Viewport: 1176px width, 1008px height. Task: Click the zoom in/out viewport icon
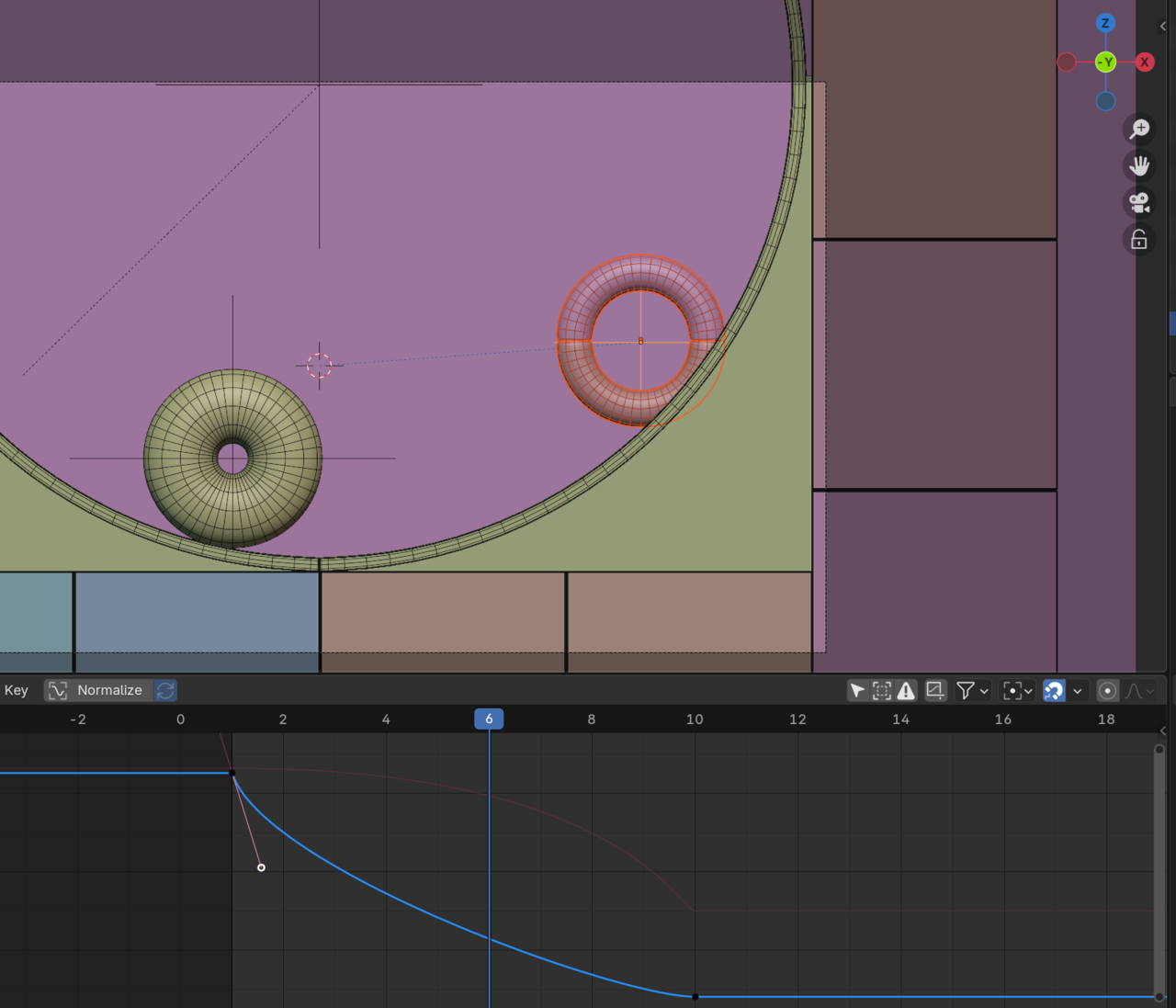click(x=1139, y=129)
